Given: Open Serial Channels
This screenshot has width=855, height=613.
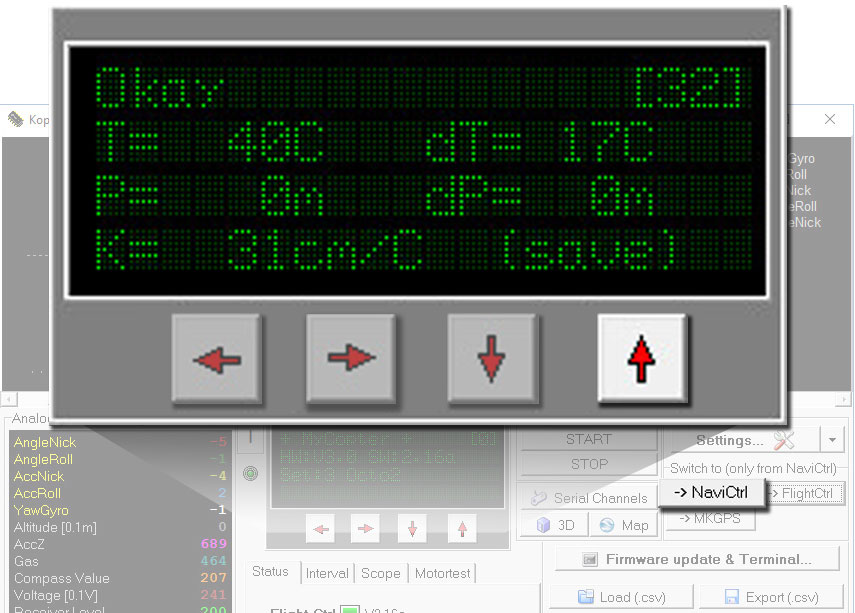Looking at the screenshot, I should 588,498.
